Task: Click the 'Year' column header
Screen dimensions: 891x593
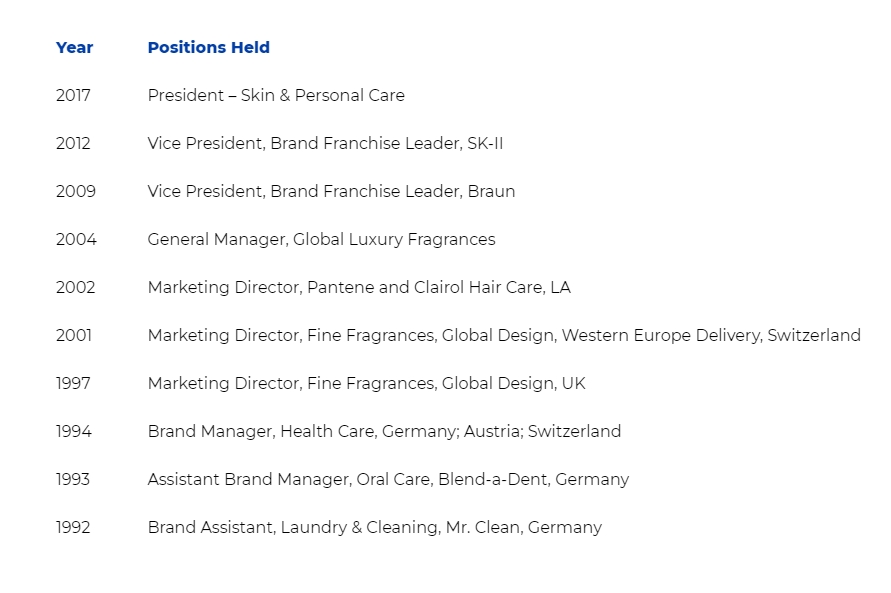Action: (74, 48)
